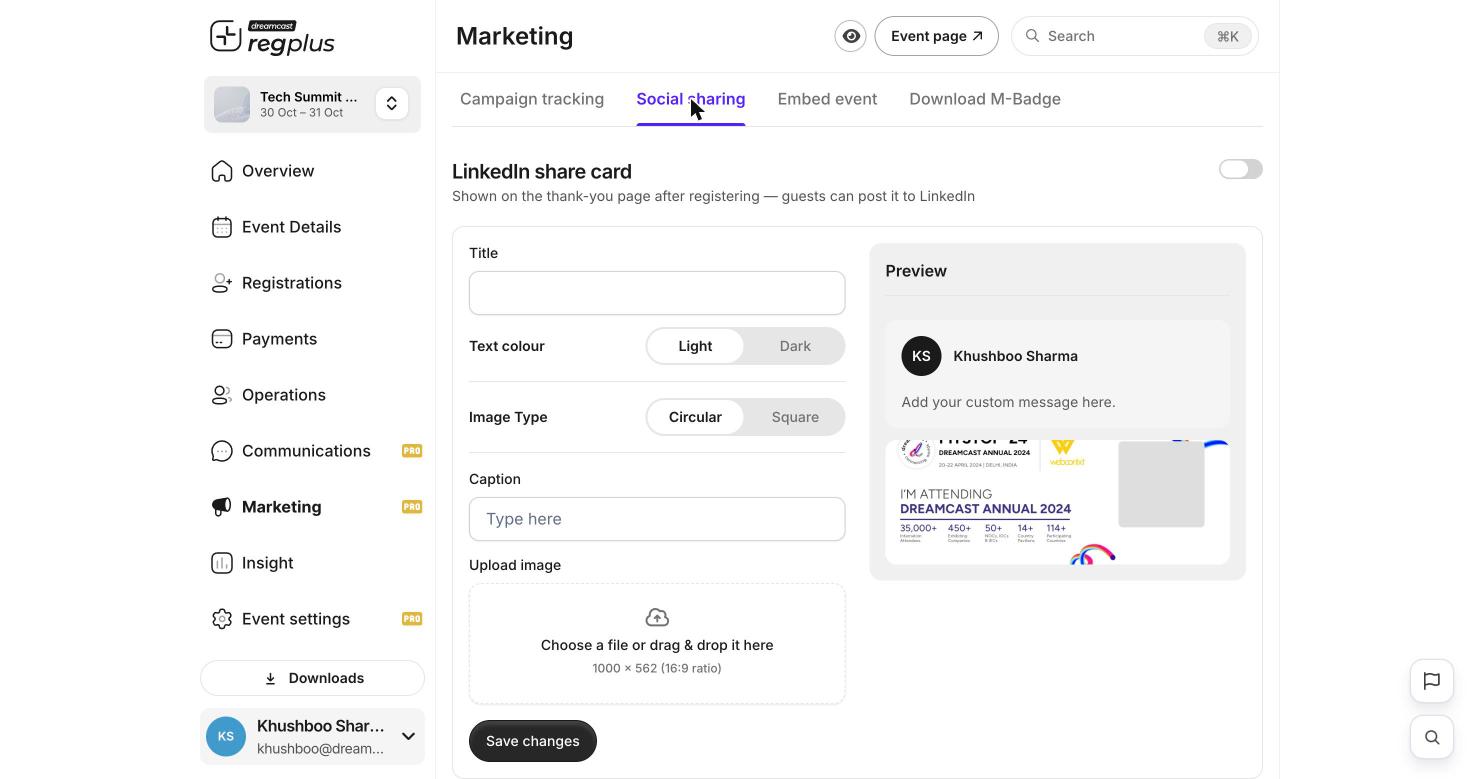Click the Payments card icon

coord(222,339)
